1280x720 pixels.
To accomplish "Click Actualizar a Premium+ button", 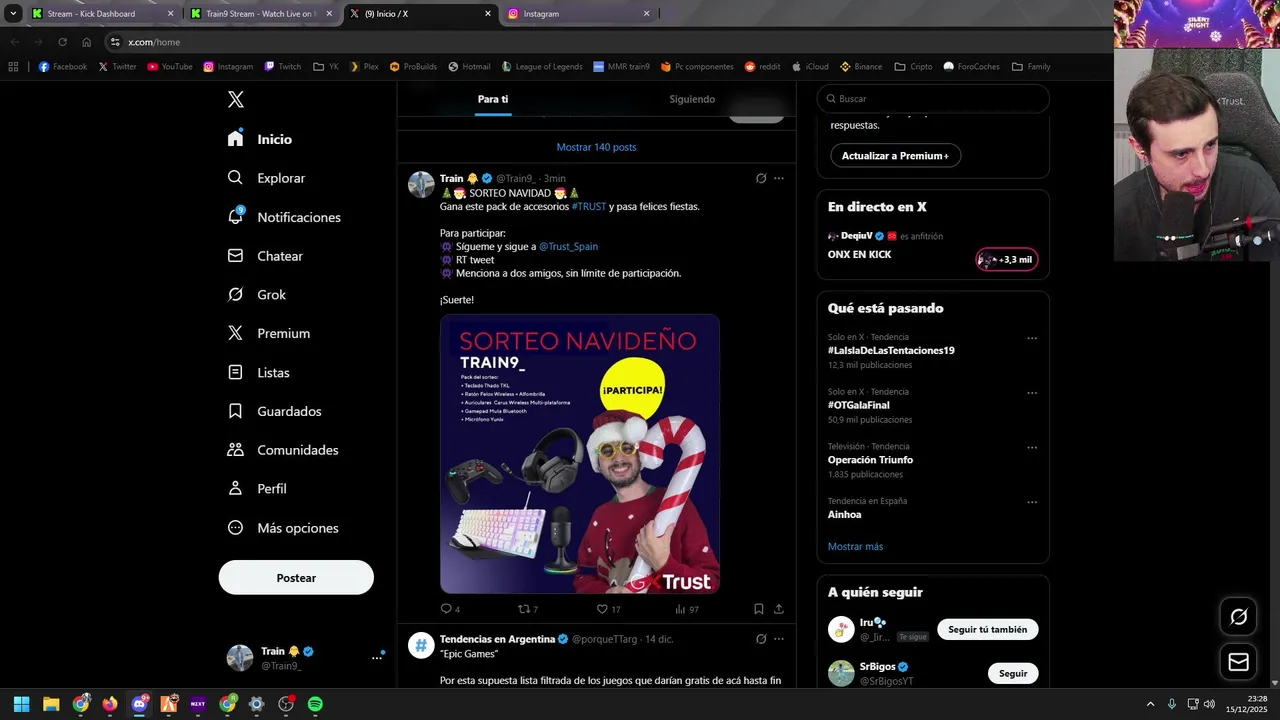I will 895,156.
